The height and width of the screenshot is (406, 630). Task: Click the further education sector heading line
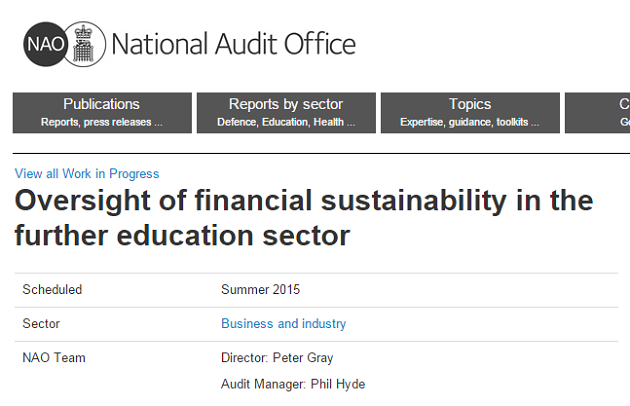[x=182, y=236]
